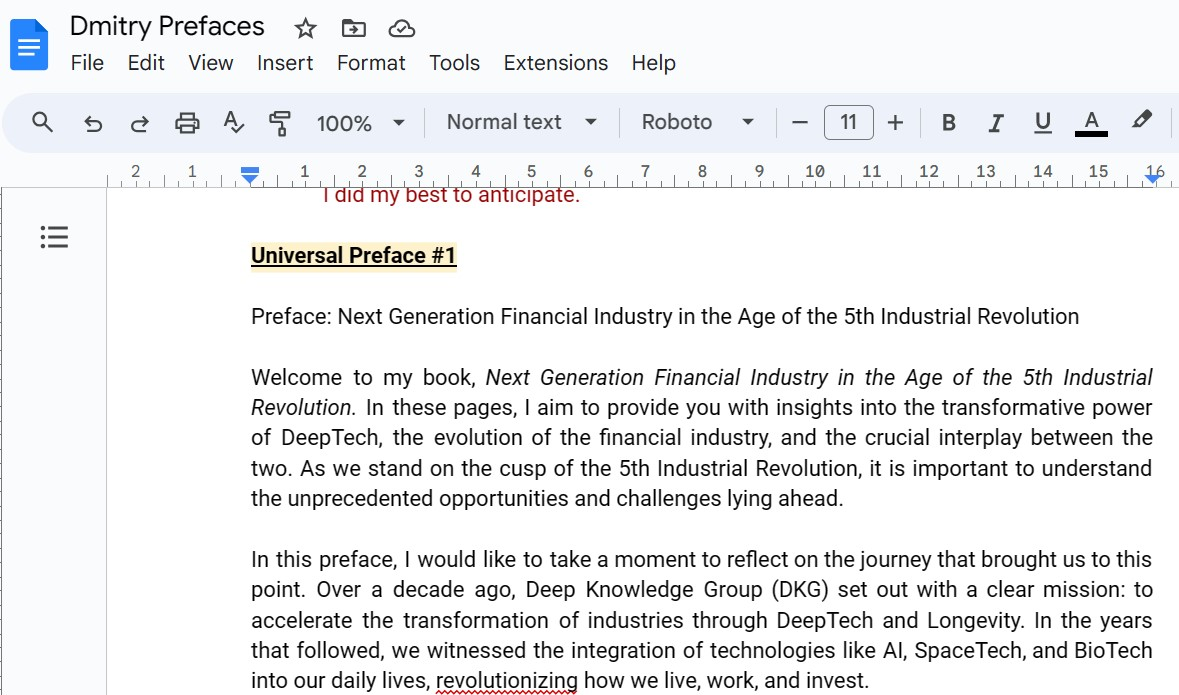Open the Roboto font family dropdown
1179x695 pixels.
coord(697,122)
